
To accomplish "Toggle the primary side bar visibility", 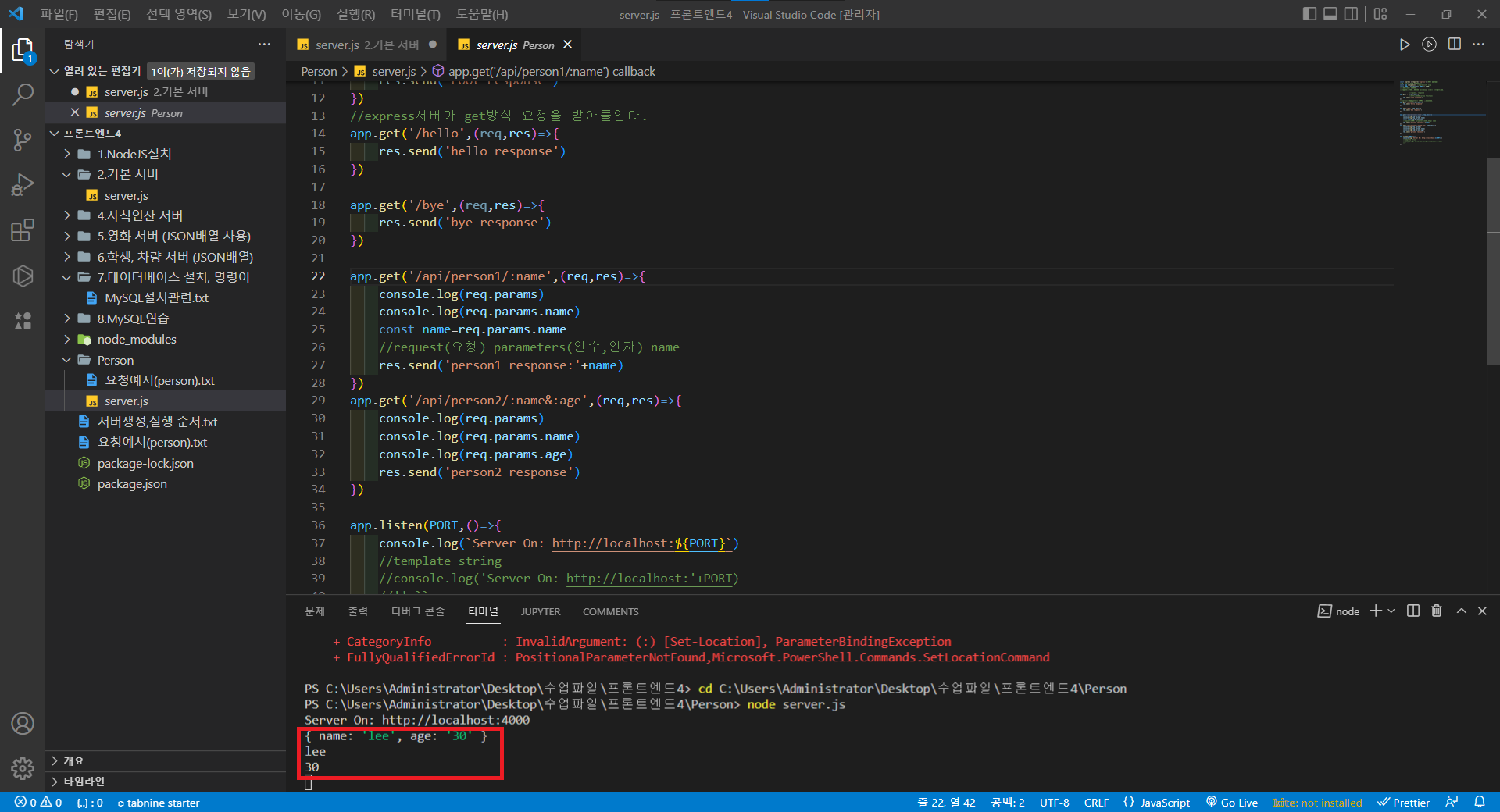I will (x=1310, y=14).
